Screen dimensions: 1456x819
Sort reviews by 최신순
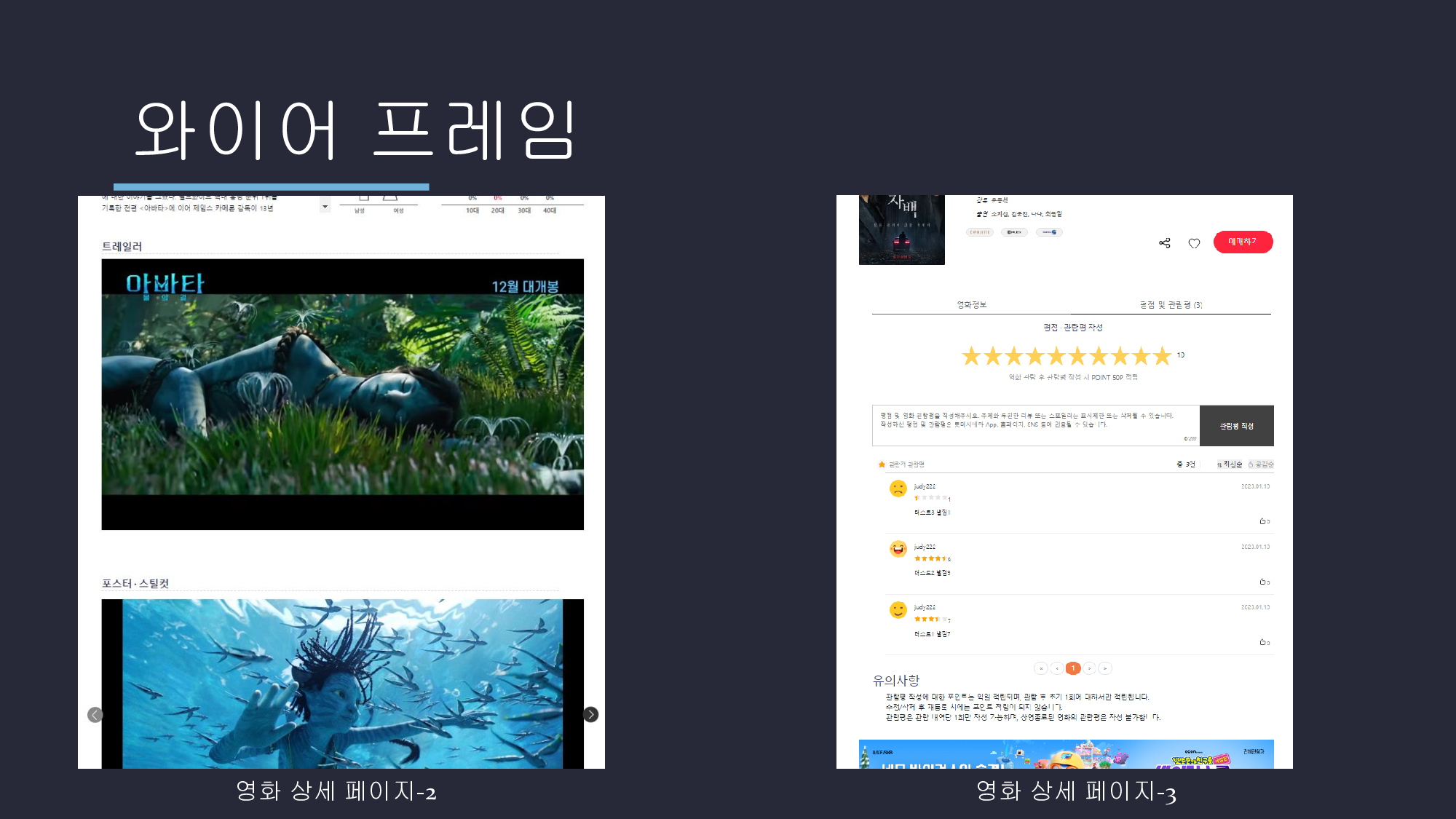click(1230, 464)
